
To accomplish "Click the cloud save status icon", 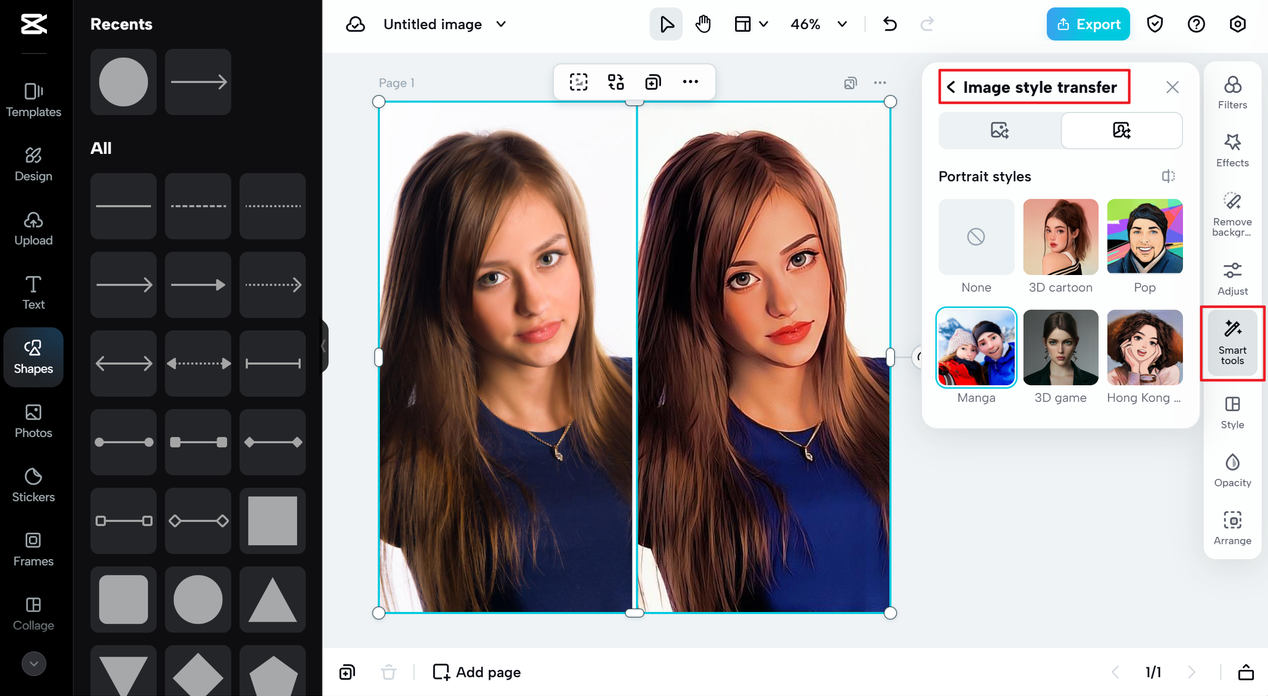I will 355,24.
